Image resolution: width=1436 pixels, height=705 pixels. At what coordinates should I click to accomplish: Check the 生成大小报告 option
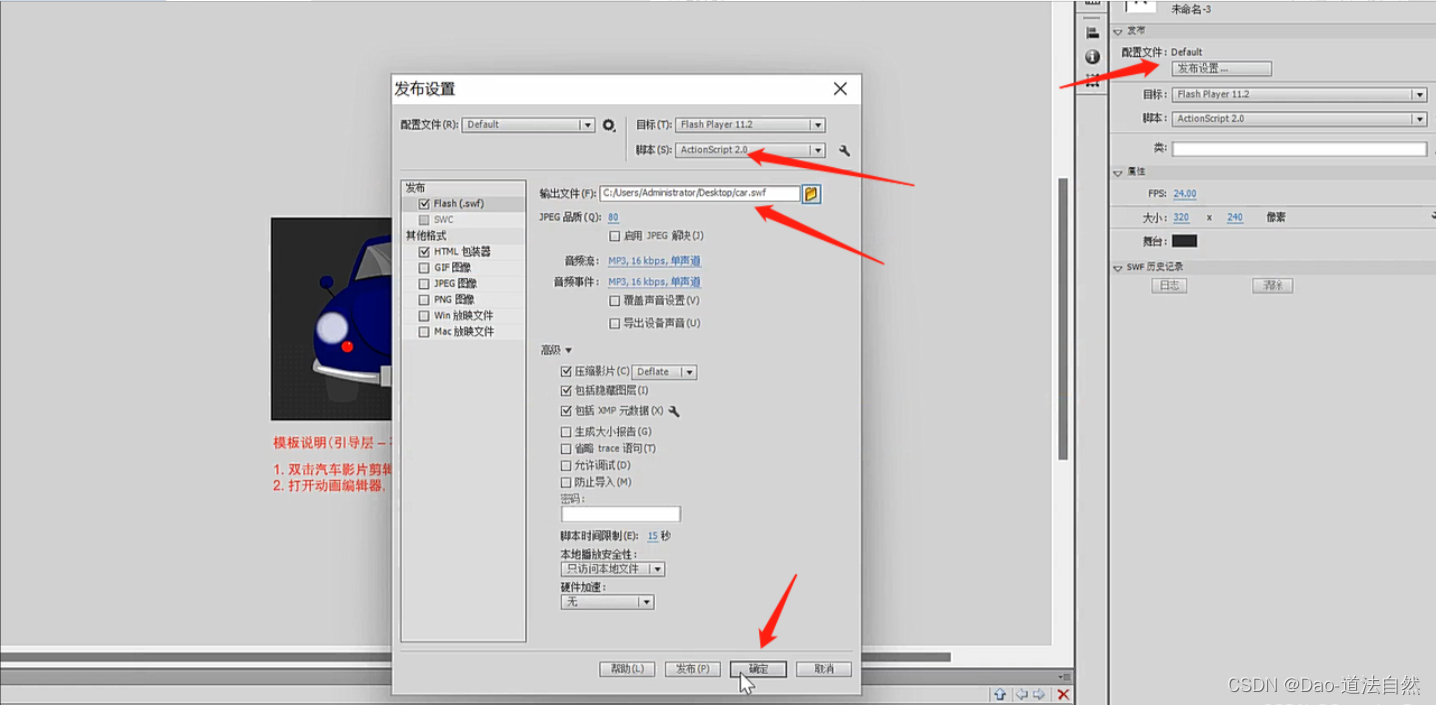[x=566, y=429]
